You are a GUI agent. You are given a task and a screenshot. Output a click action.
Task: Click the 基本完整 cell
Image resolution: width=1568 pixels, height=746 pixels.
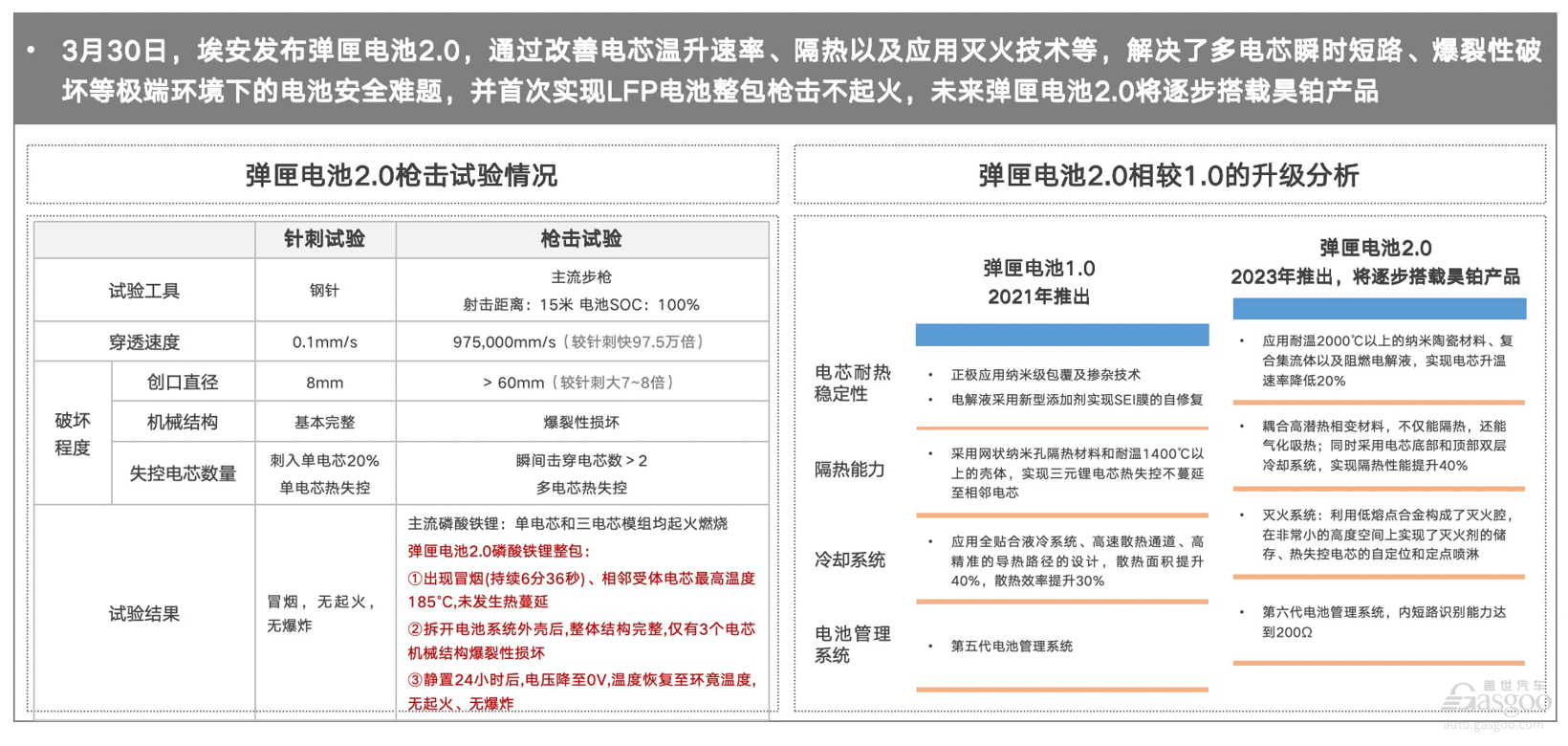(325, 423)
